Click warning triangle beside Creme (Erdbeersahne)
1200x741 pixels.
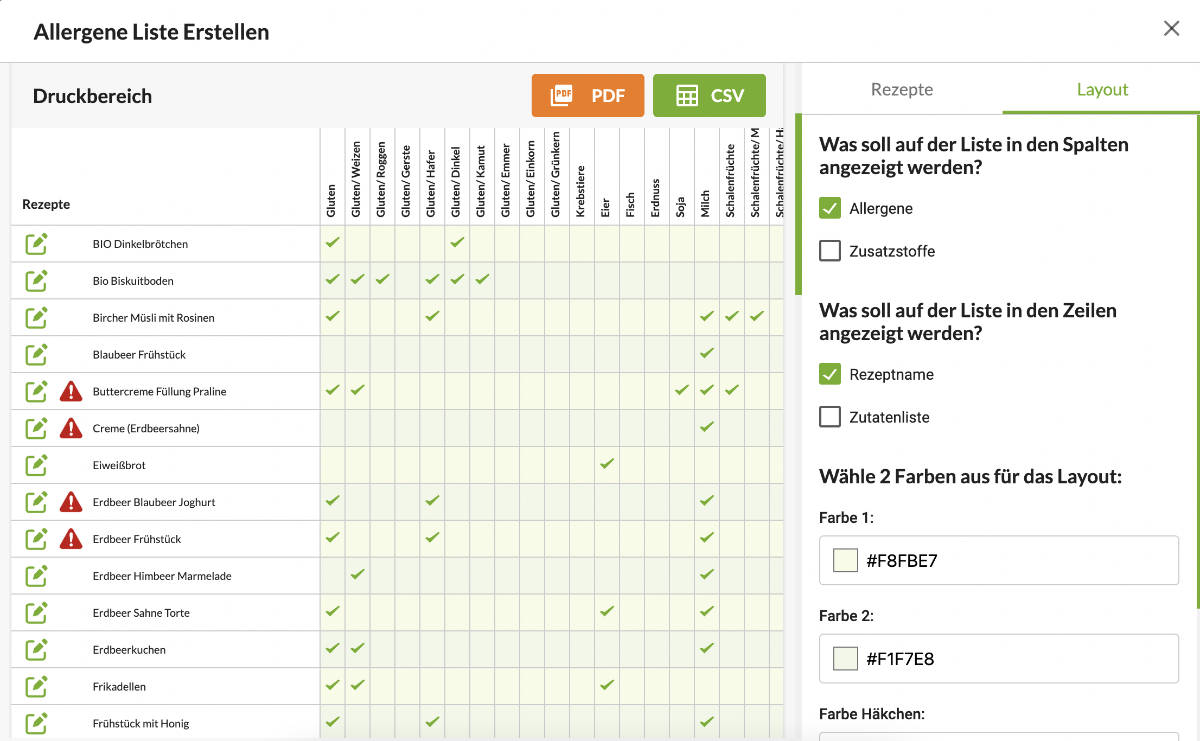(x=70, y=428)
